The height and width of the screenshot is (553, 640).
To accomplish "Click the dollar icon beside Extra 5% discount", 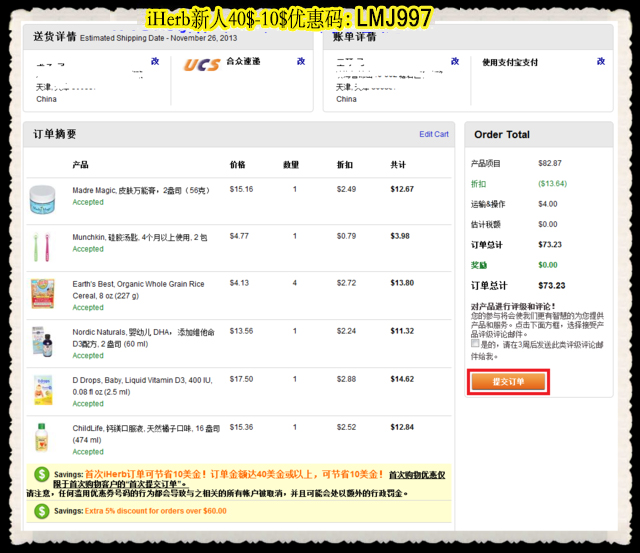I will pos(41,511).
